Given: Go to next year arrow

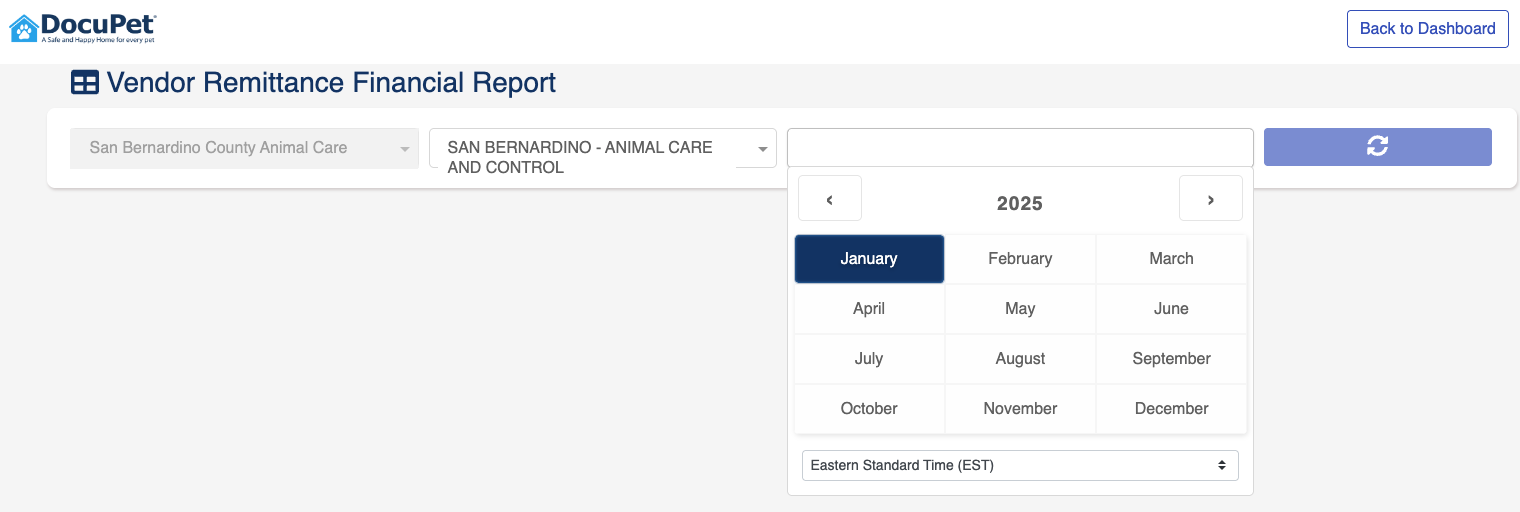Looking at the screenshot, I should [x=1210, y=198].
